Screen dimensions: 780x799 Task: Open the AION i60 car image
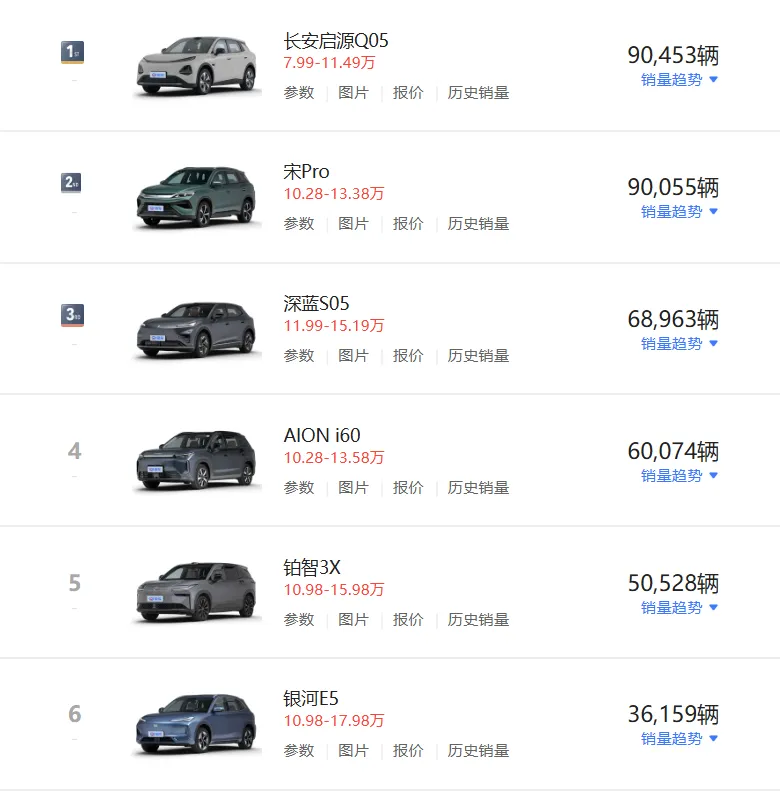[x=197, y=461]
